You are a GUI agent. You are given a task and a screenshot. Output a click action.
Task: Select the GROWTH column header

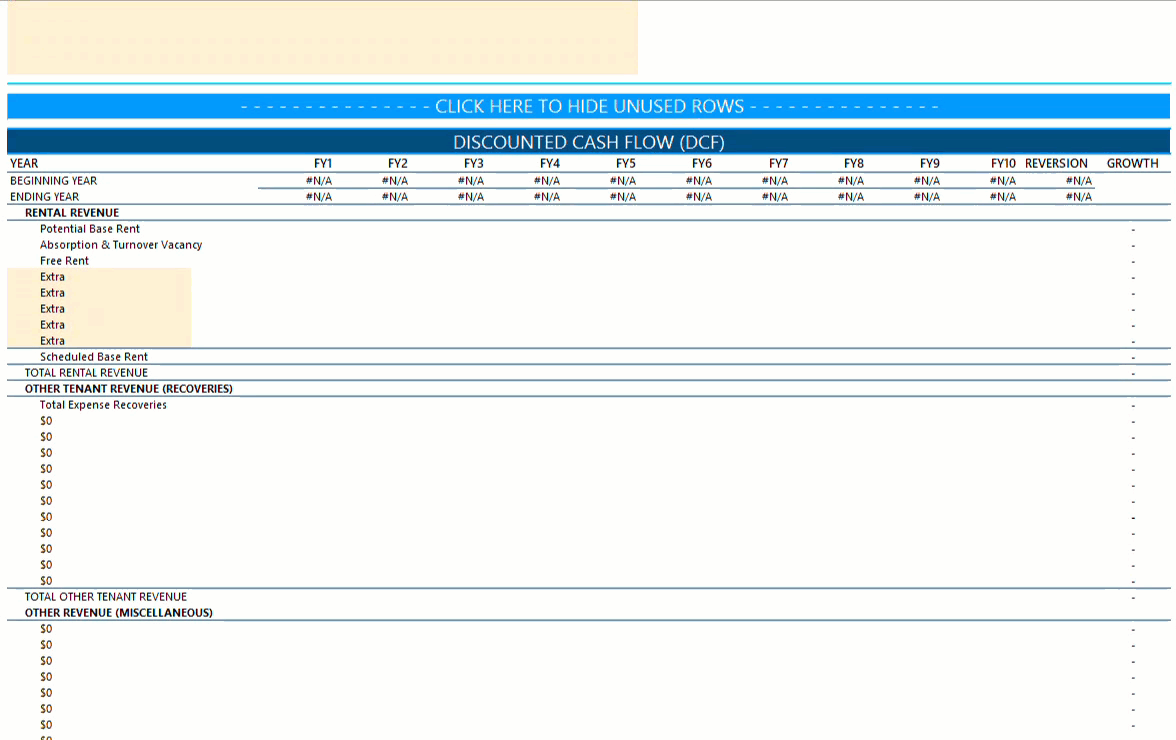coord(1132,163)
